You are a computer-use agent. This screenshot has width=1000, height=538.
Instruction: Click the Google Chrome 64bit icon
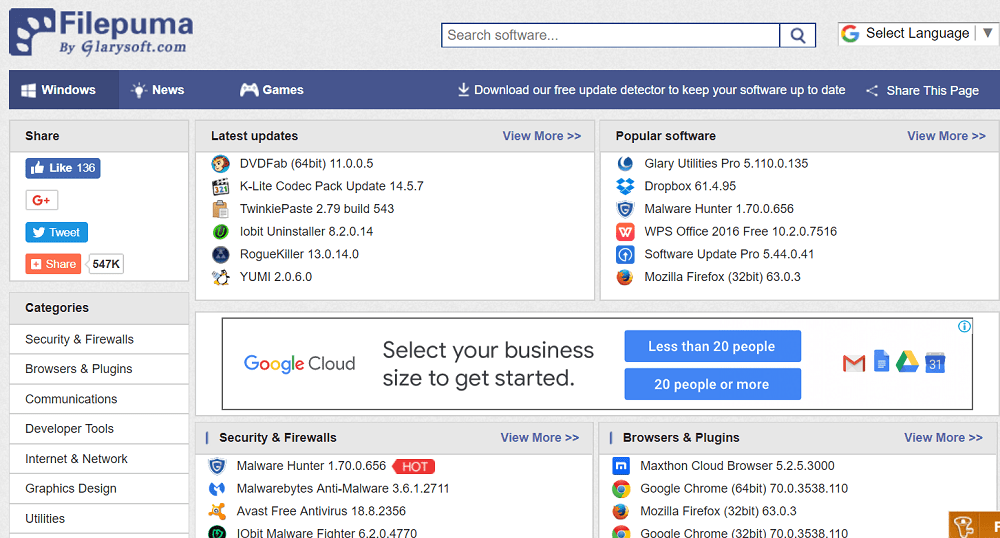pyautogui.click(x=621, y=489)
